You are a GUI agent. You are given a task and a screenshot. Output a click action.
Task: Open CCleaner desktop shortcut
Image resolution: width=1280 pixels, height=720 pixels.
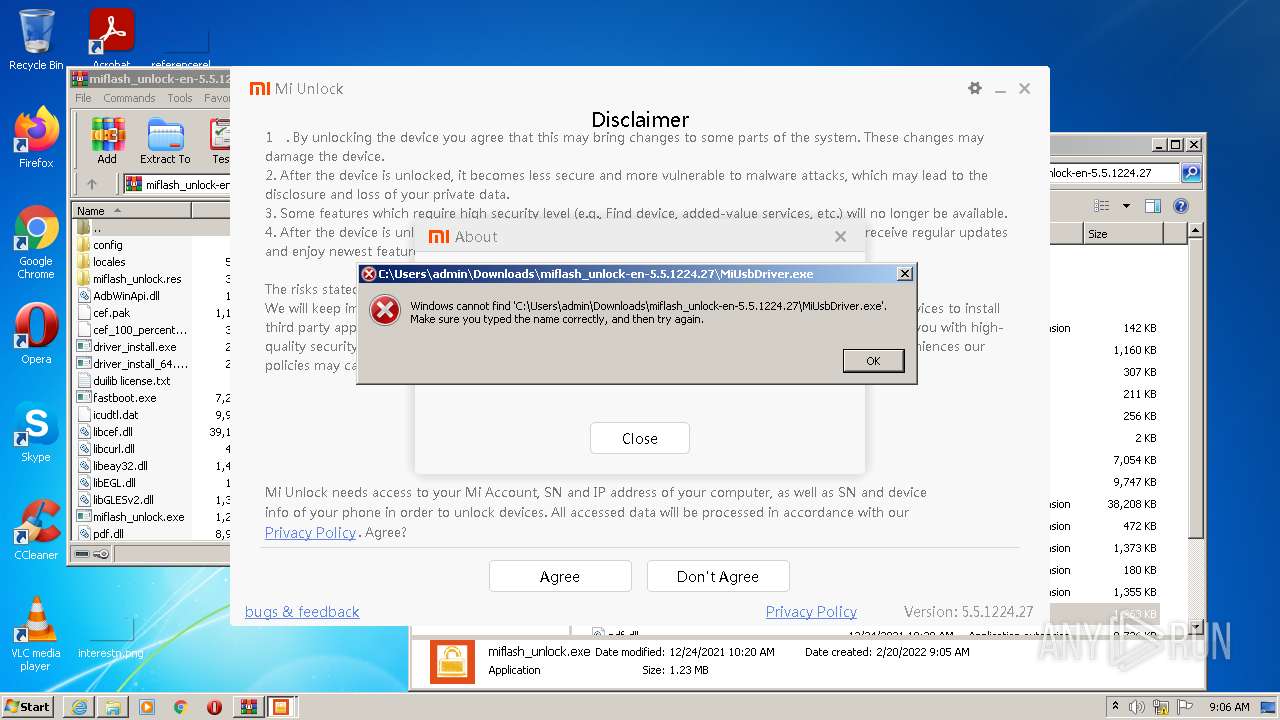point(36,530)
